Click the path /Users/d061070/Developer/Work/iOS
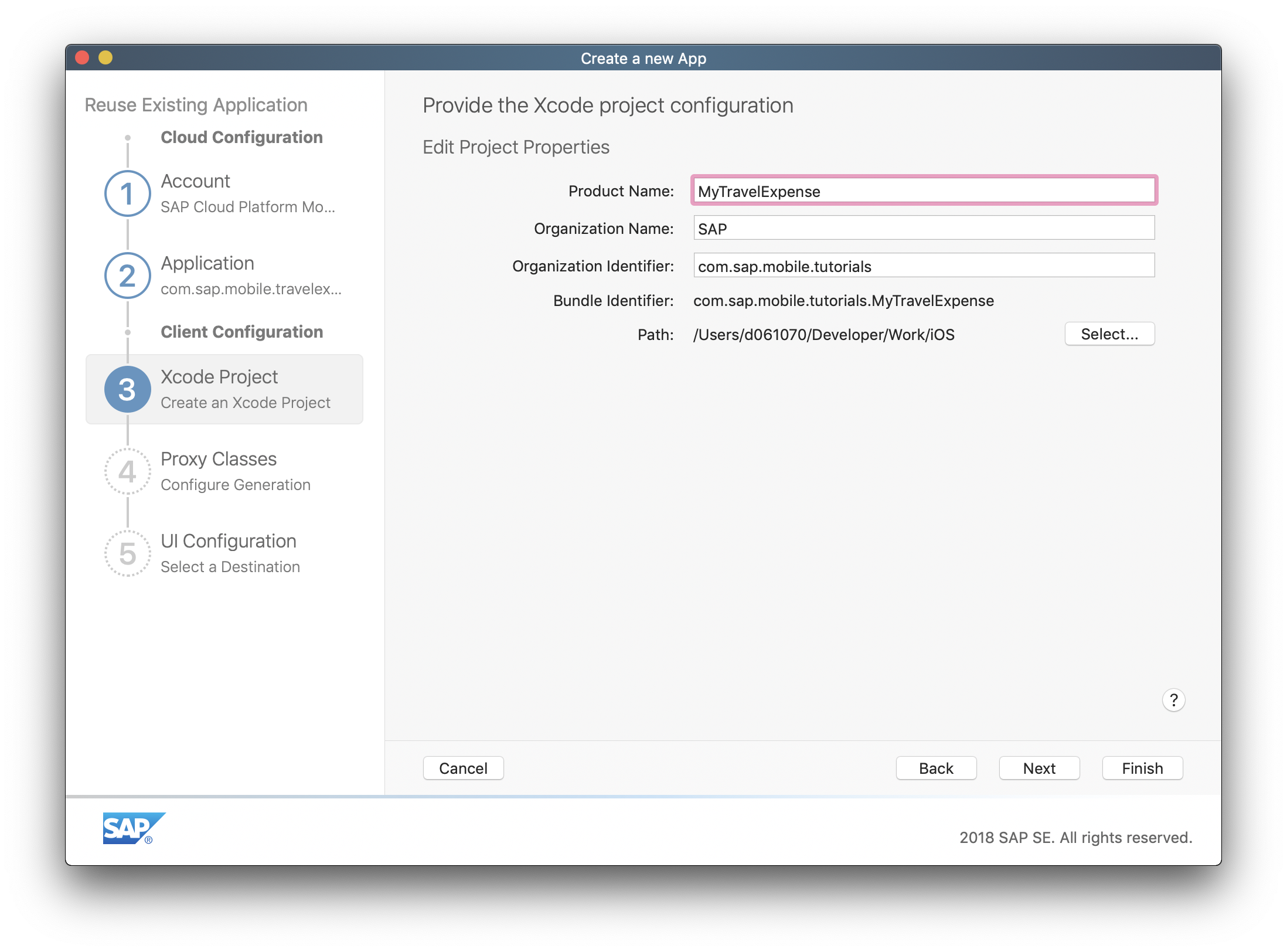Screen dimensions: 1287x952 [x=823, y=335]
